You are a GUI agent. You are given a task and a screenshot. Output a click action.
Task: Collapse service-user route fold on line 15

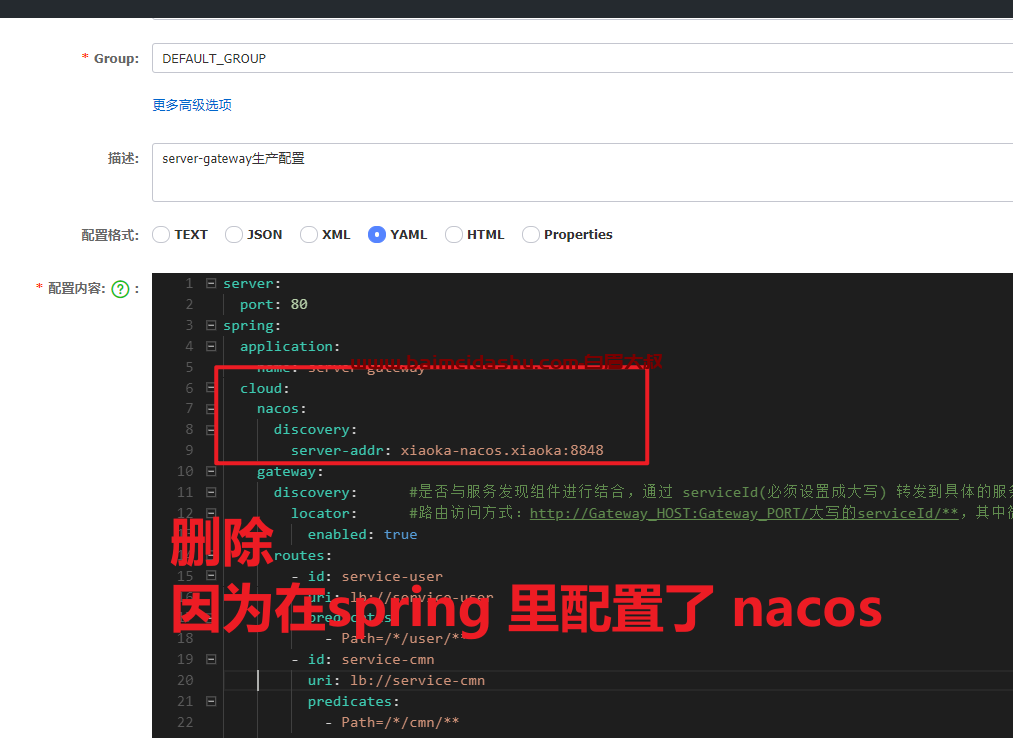click(211, 576)
